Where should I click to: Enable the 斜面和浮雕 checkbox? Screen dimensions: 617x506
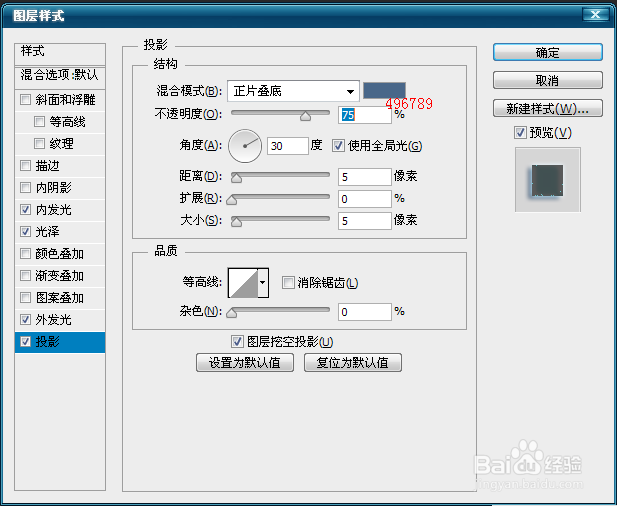tap(26, 100)
